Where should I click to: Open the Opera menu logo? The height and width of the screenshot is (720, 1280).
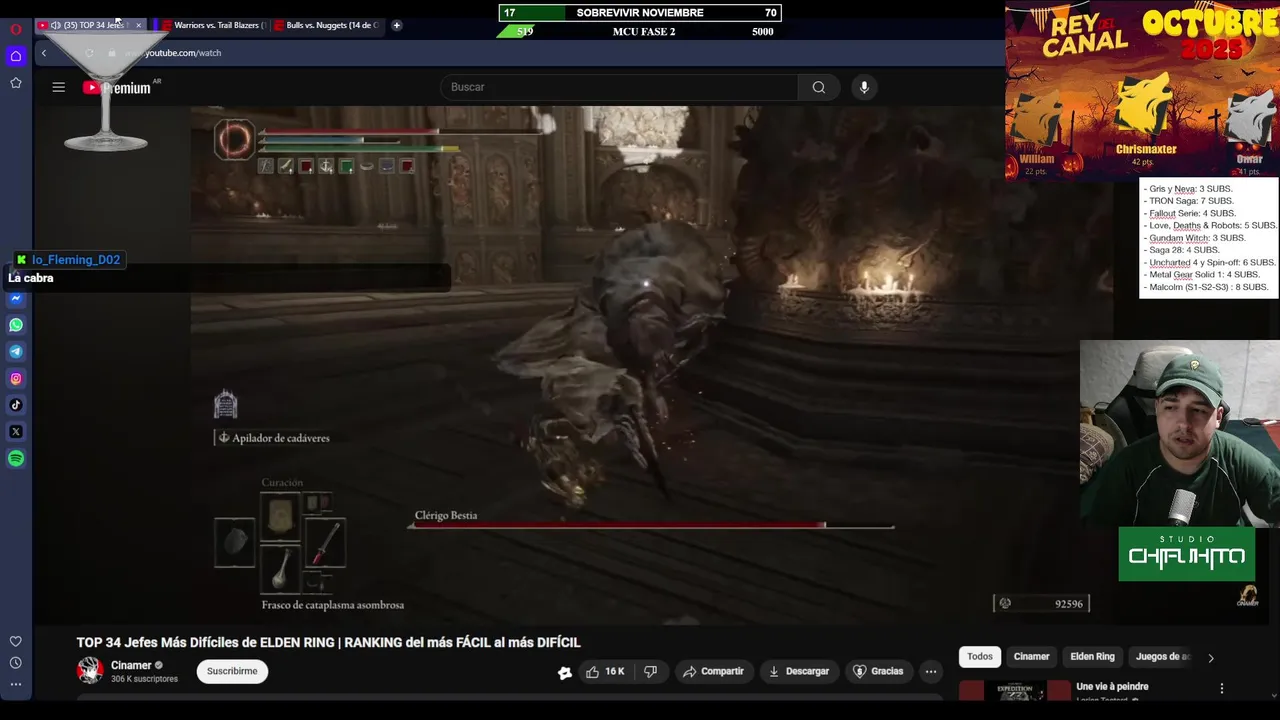16,29
